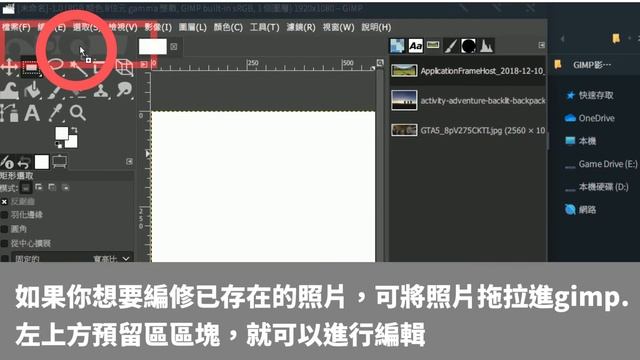Viewport: 640px width, 360px height.
Task: Open the white Images tab beside Undo History
Action: [x=42, y=162]
